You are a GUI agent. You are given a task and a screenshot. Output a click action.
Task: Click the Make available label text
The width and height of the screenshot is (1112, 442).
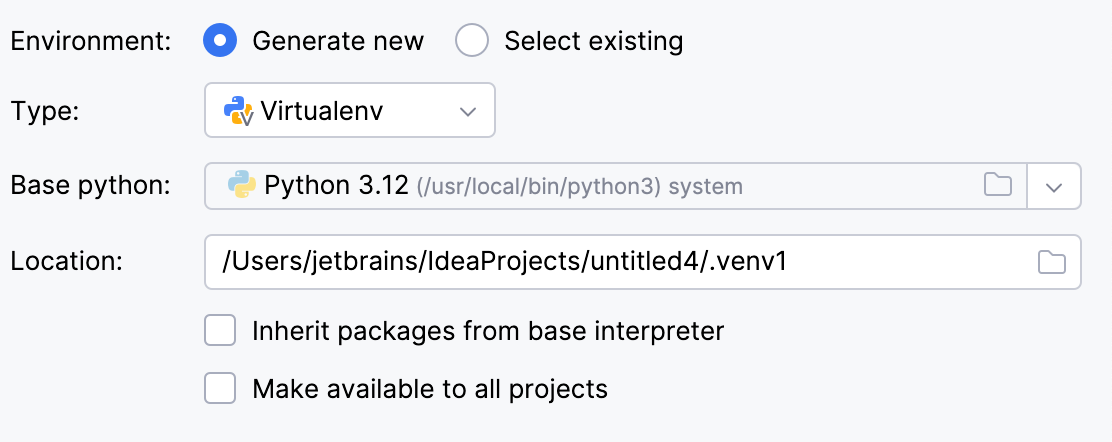pos(430,389)
